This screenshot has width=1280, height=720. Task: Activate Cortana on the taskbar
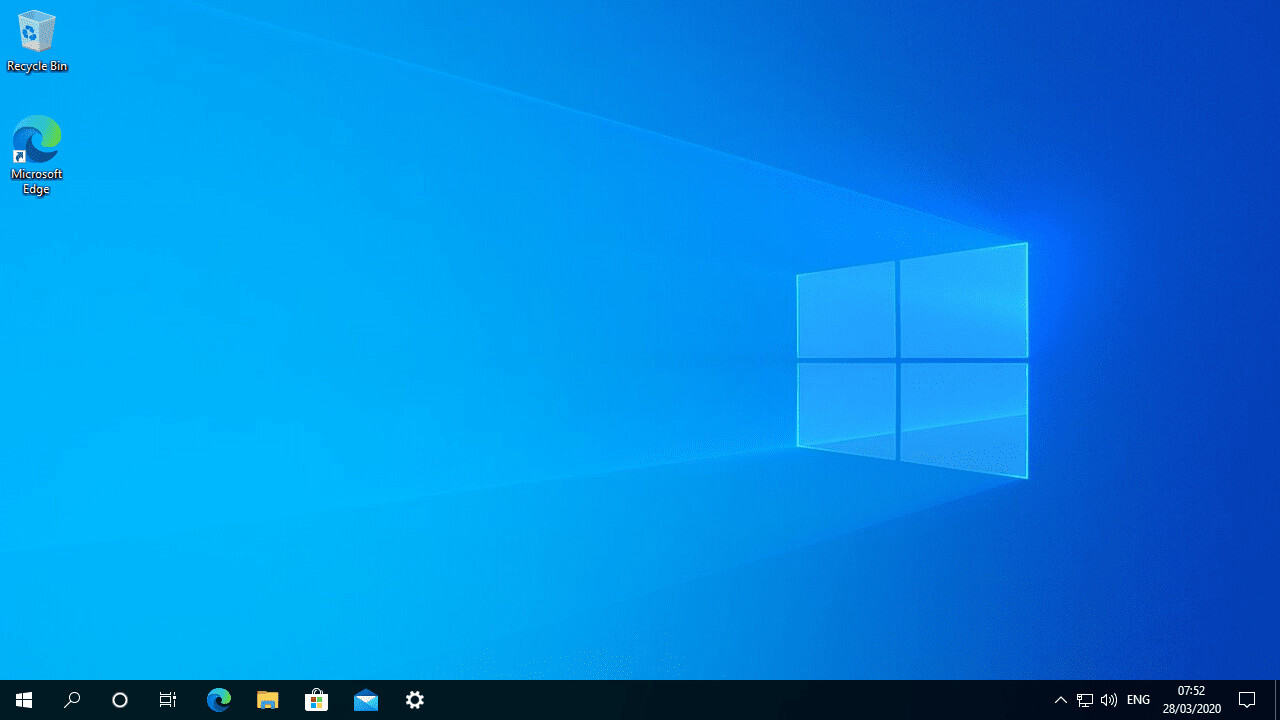coord(119,699)
